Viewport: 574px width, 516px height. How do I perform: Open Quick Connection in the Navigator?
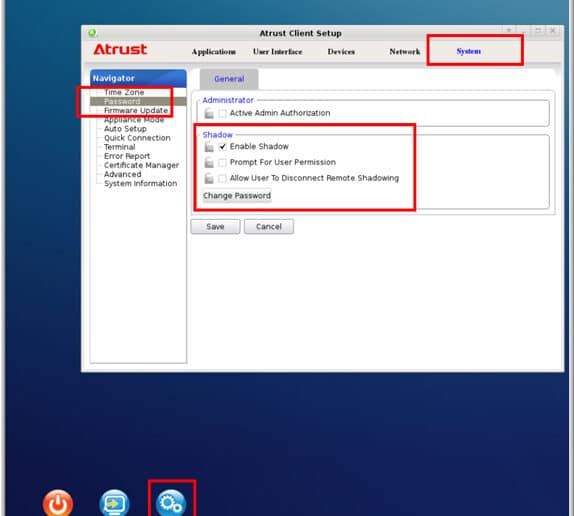point(137,138)
